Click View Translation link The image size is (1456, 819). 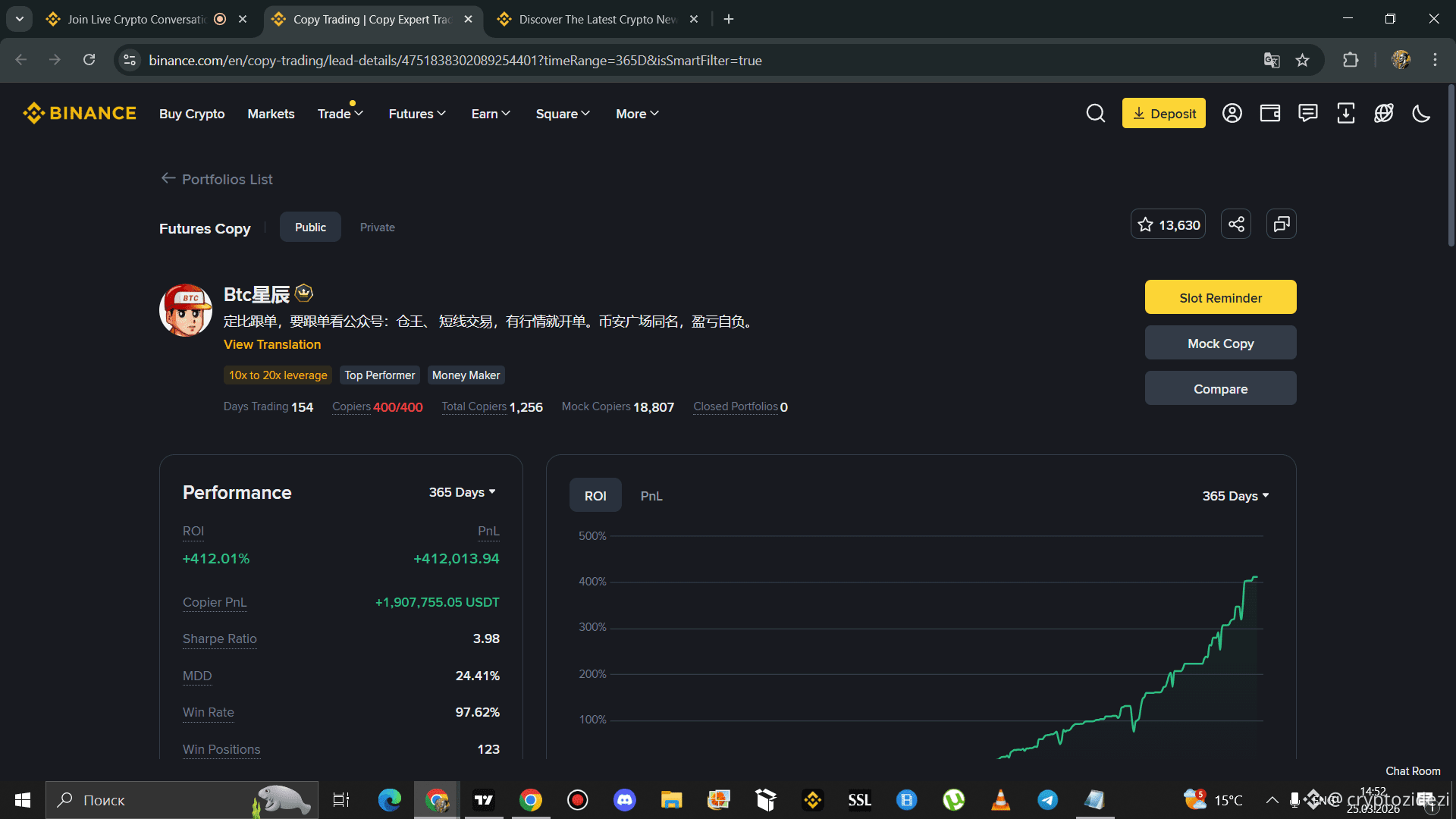point(272,344)
